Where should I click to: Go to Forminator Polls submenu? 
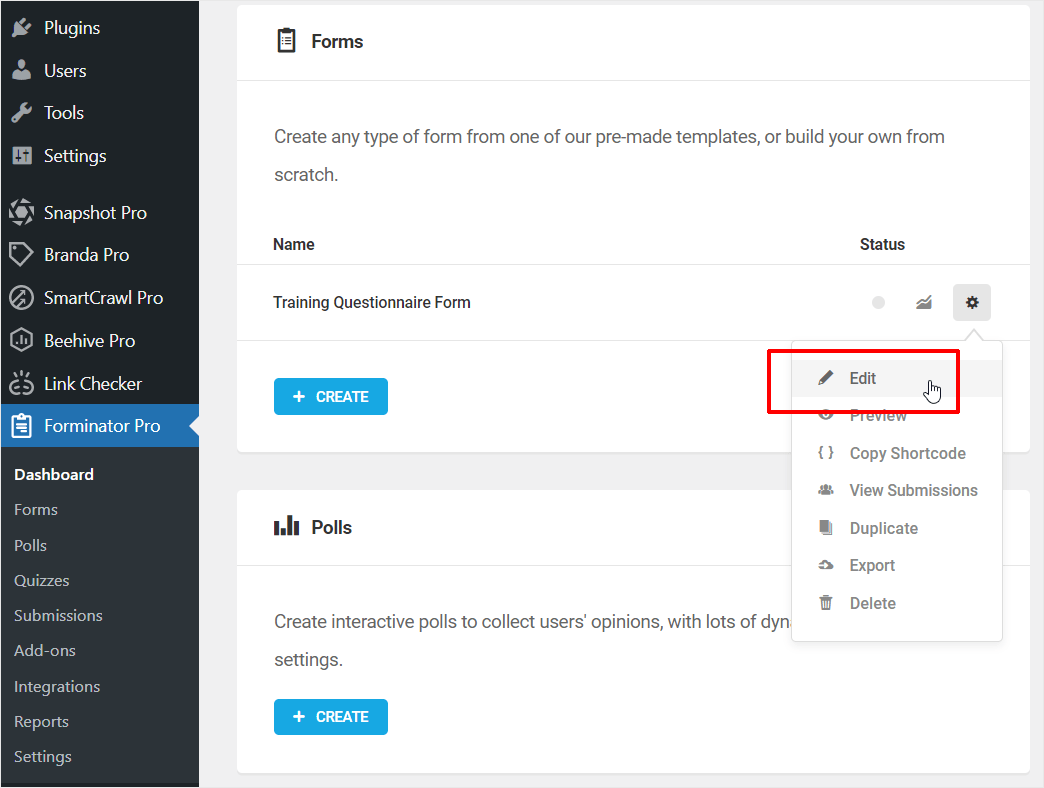coord(31,546)
